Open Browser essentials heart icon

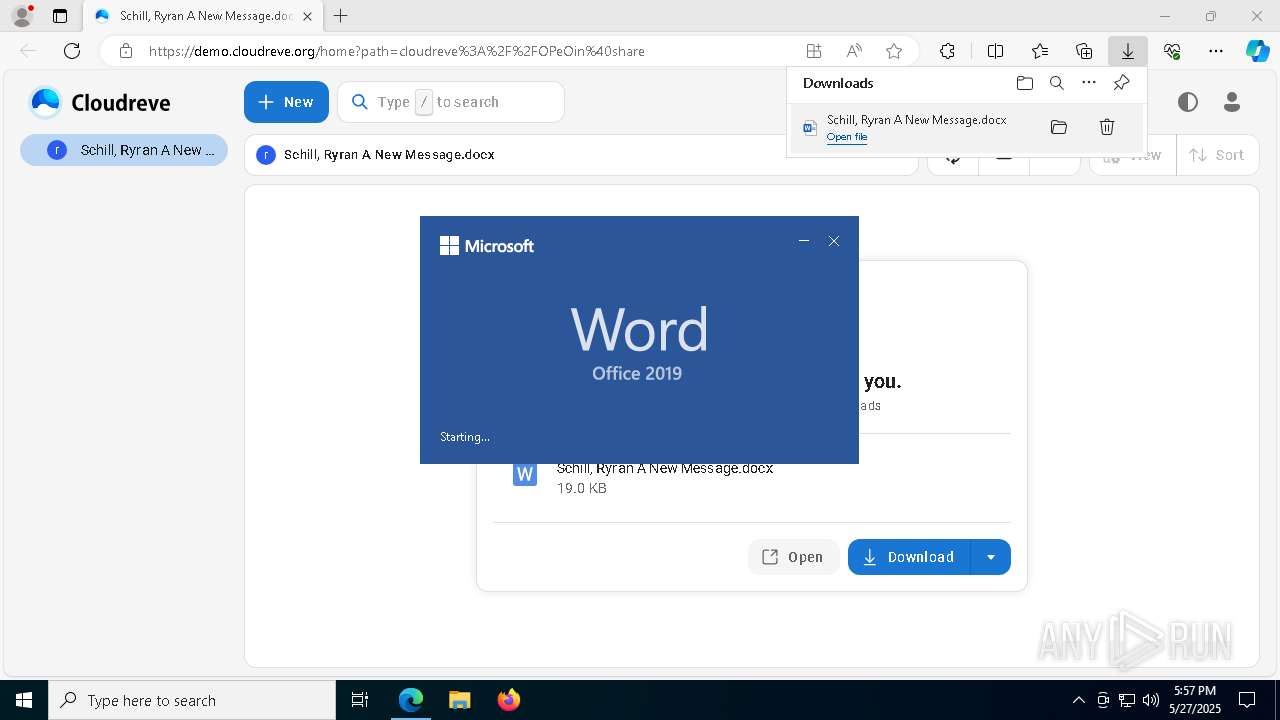pos(1172,51)
